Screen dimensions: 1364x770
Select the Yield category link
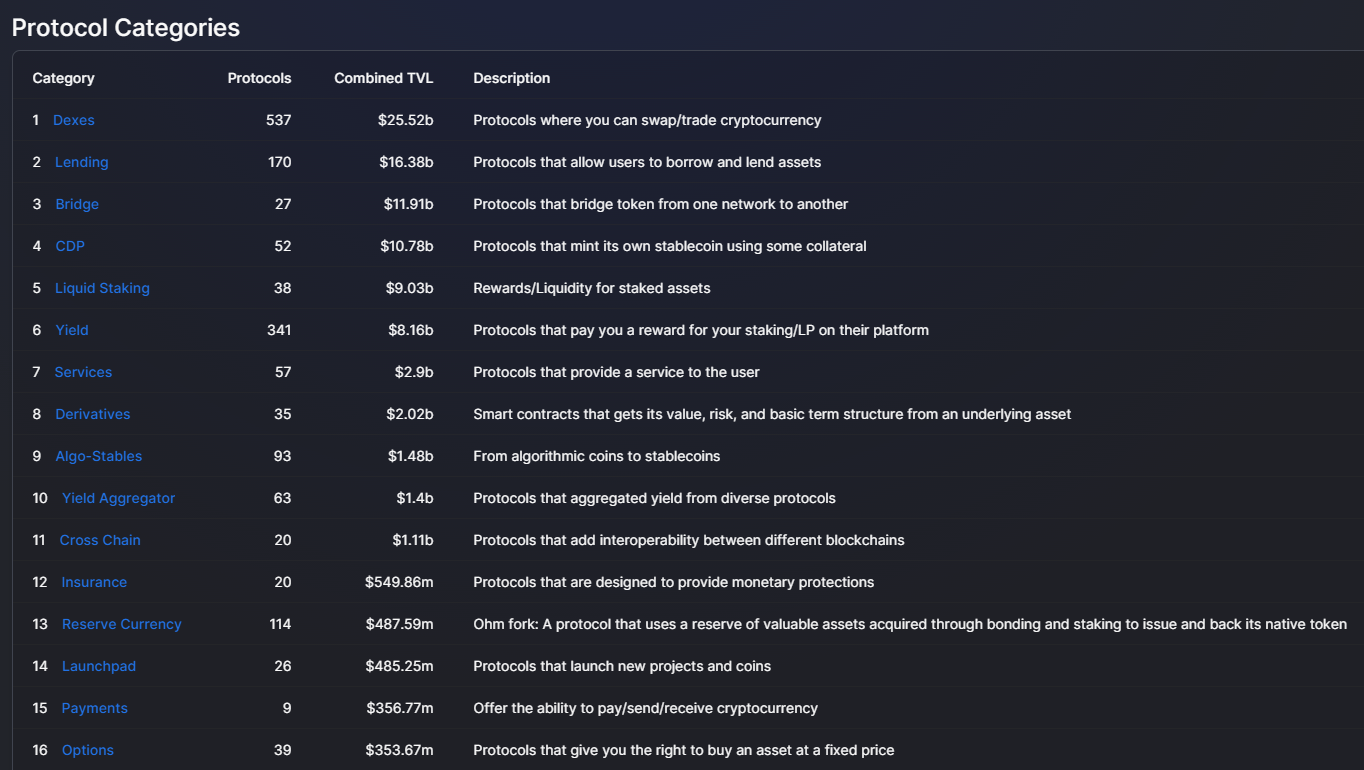72,330
